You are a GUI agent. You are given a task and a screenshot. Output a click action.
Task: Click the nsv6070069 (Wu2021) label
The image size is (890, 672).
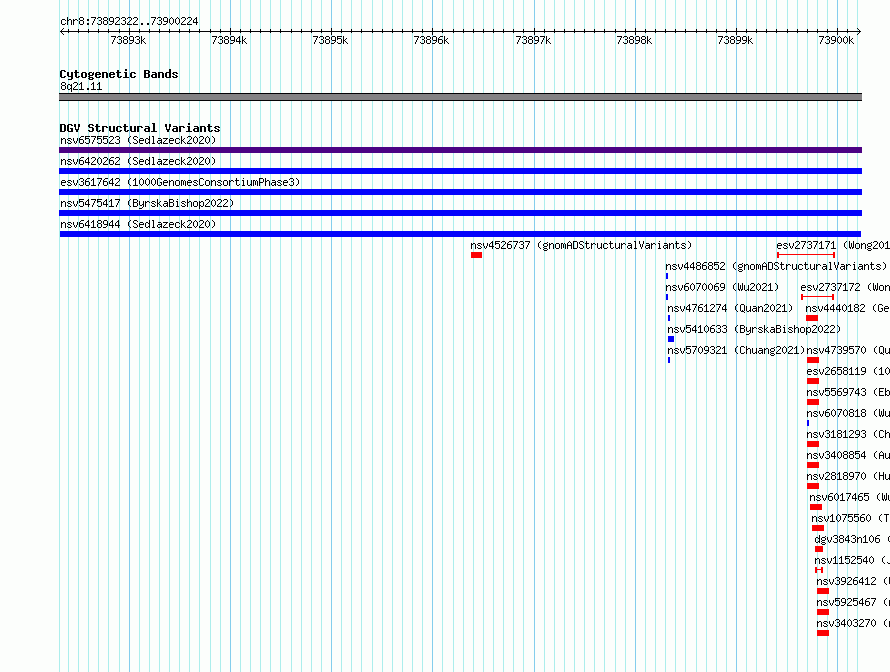click(722, 287)
